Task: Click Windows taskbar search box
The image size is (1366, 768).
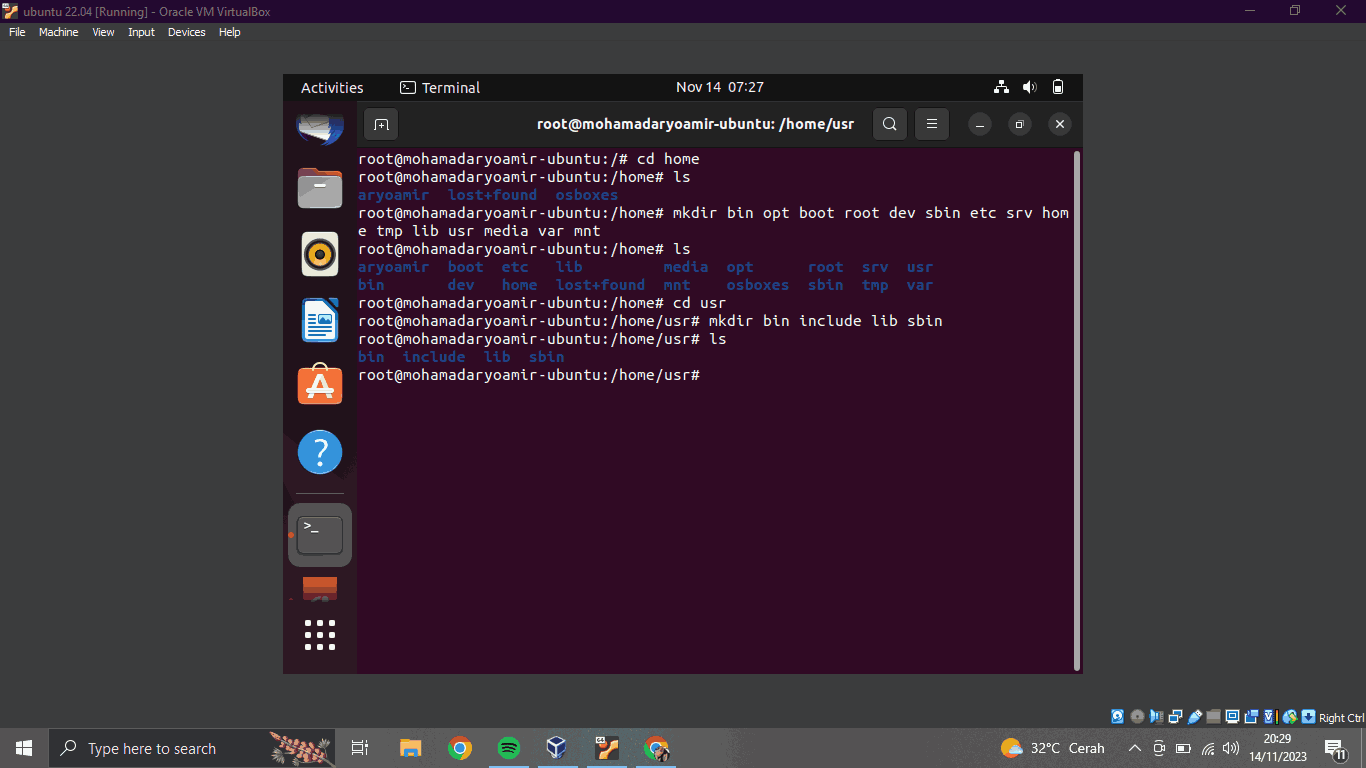Action: point(192,748)
